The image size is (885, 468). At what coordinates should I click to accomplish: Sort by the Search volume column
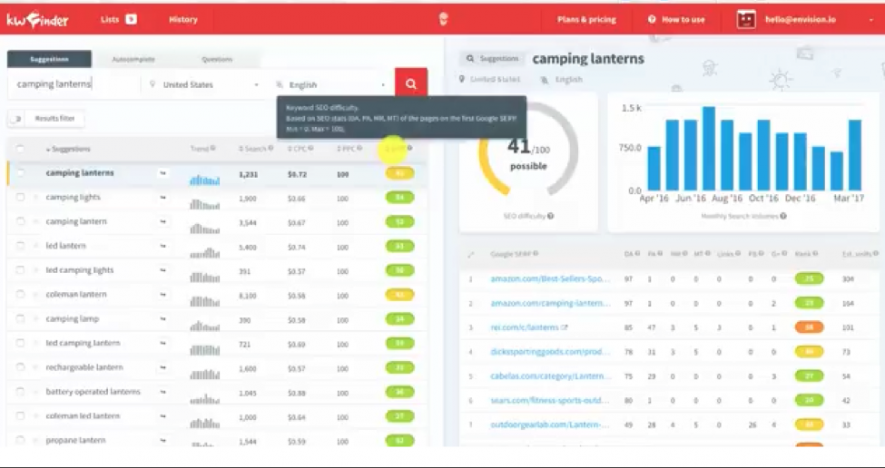(x=252, y=148)
